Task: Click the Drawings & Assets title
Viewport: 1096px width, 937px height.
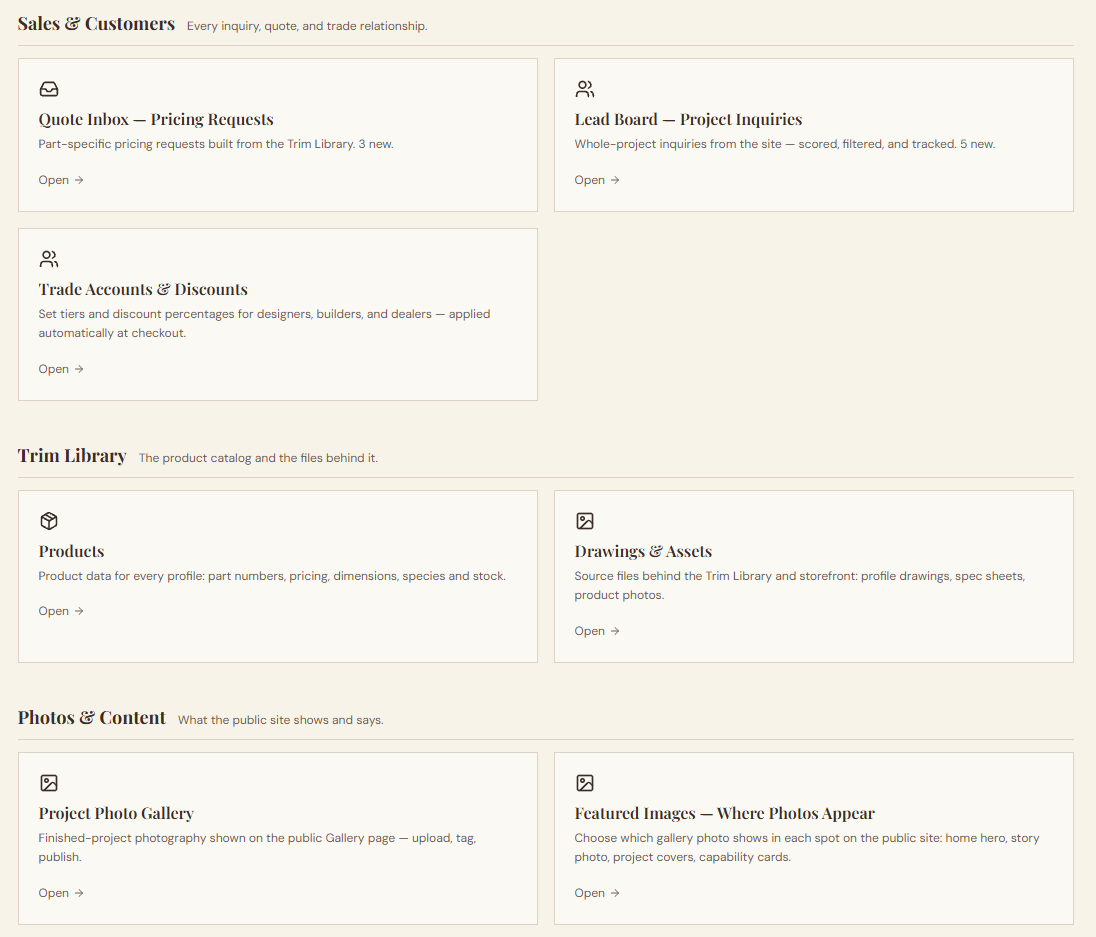Action: click(x=643, y=551)
